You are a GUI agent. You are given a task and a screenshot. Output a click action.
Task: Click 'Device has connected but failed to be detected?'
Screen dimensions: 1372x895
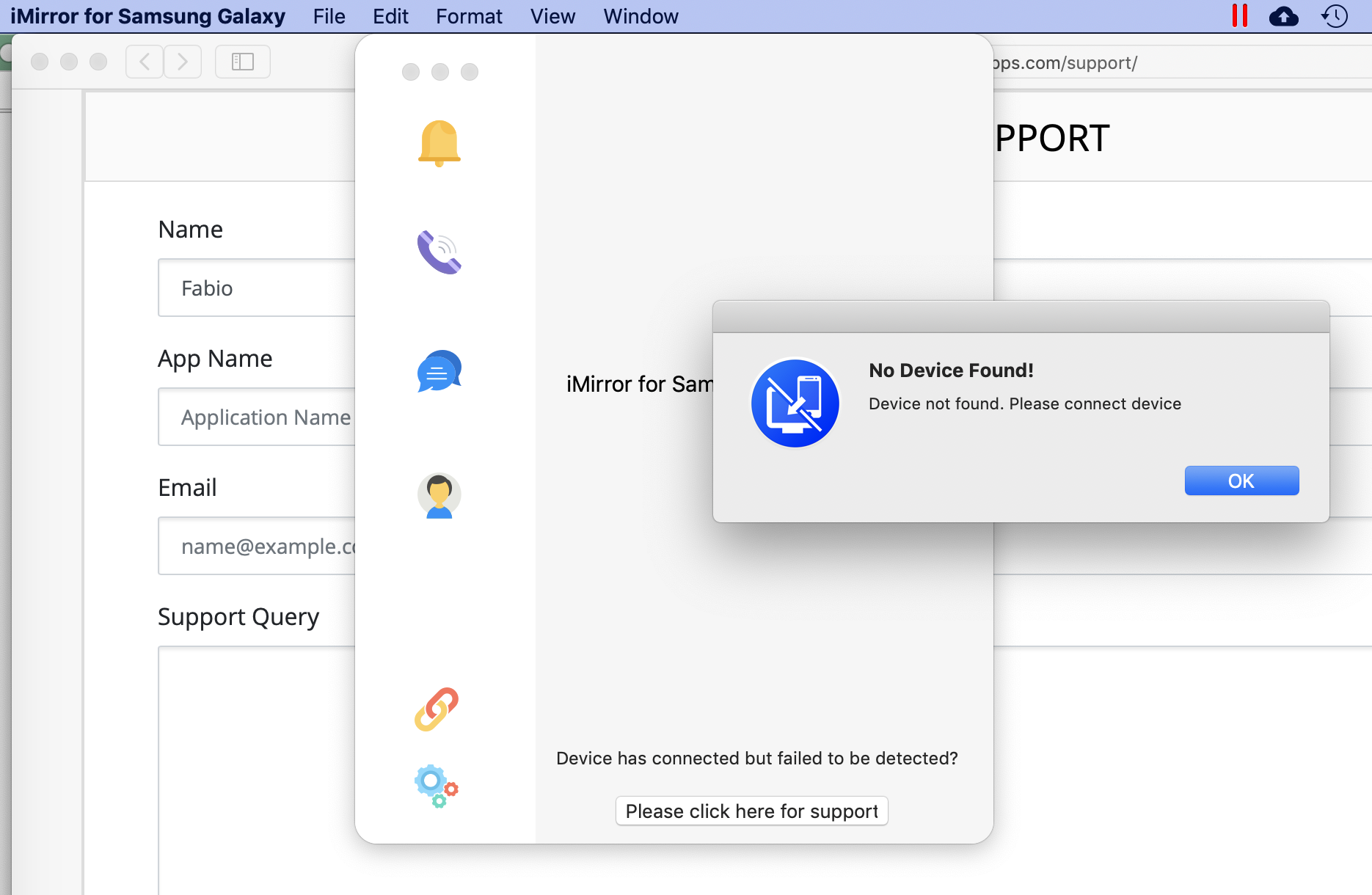tap(757, 758)
